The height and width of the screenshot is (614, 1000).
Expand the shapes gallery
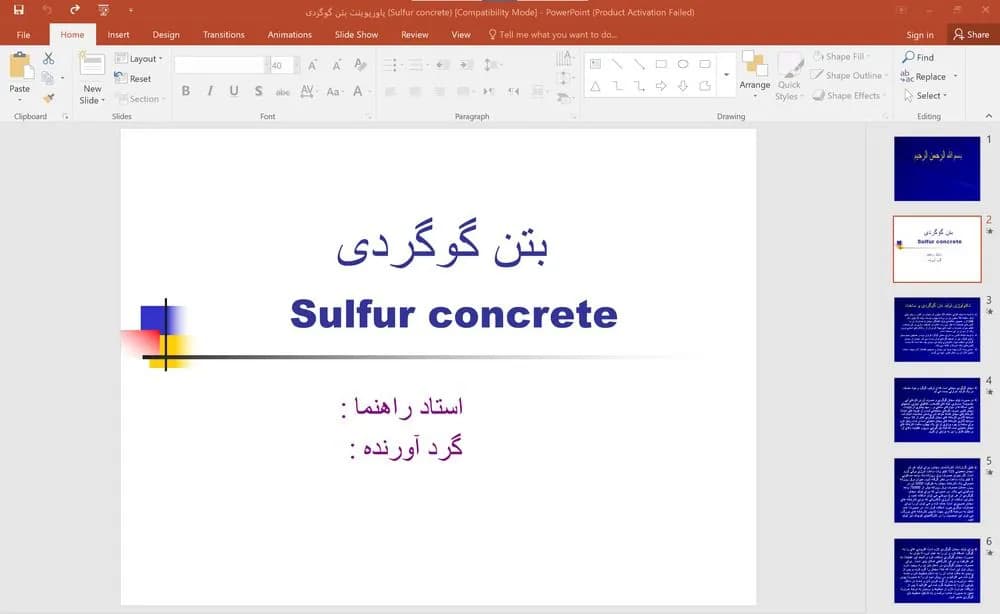(x=726, y=75)
